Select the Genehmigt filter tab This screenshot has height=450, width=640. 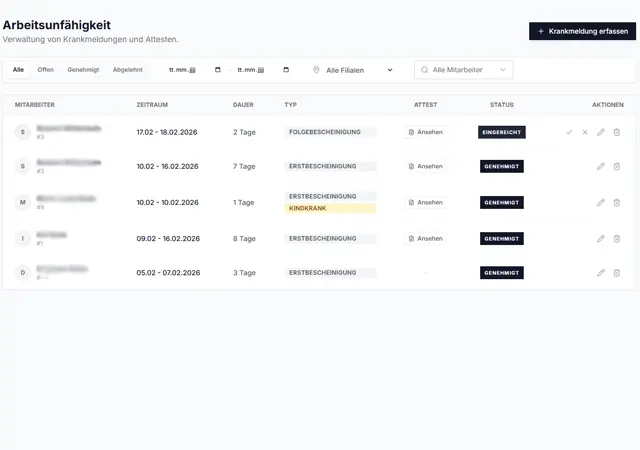coord(83,70)
